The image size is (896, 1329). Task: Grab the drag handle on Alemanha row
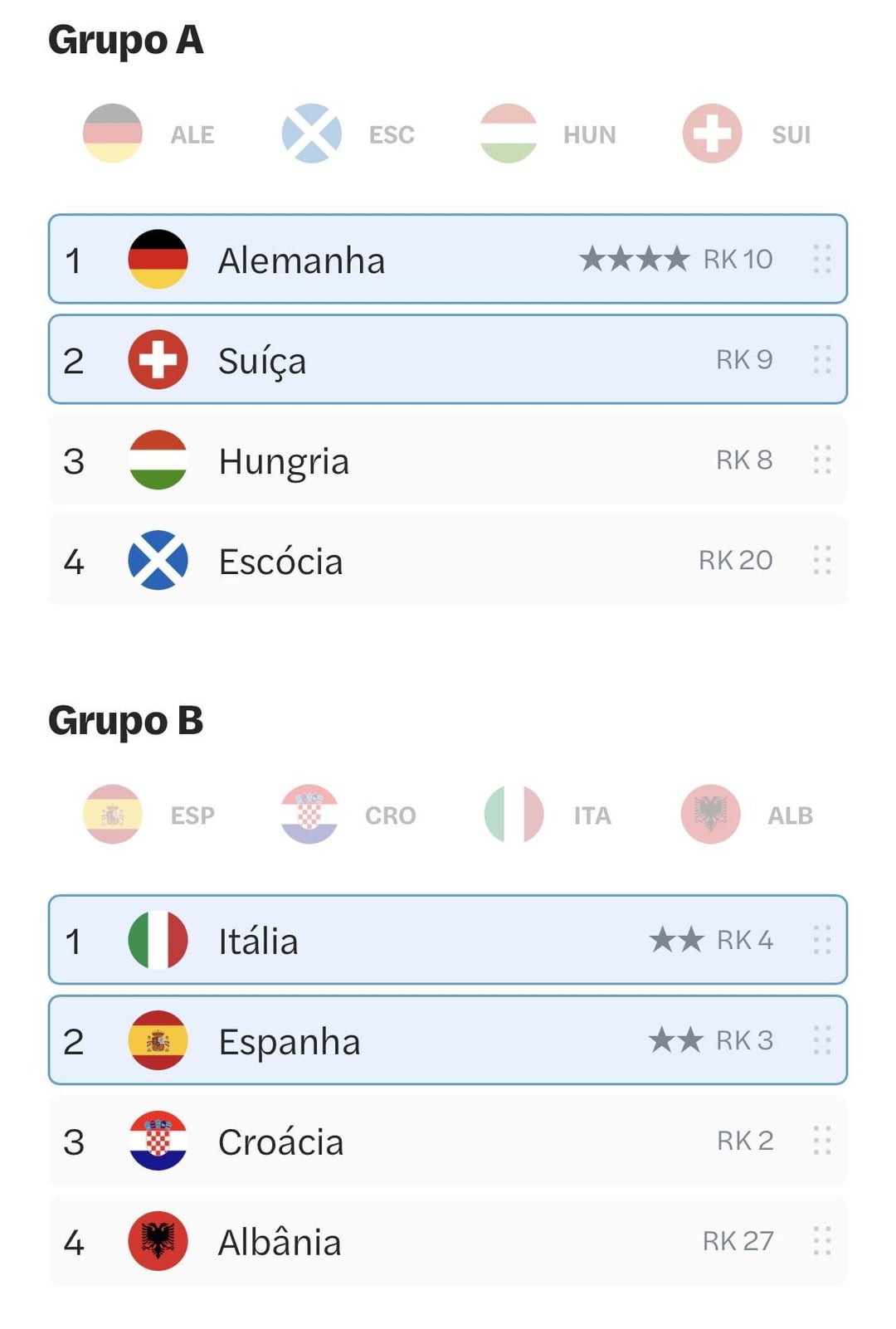tap(822, 260)
